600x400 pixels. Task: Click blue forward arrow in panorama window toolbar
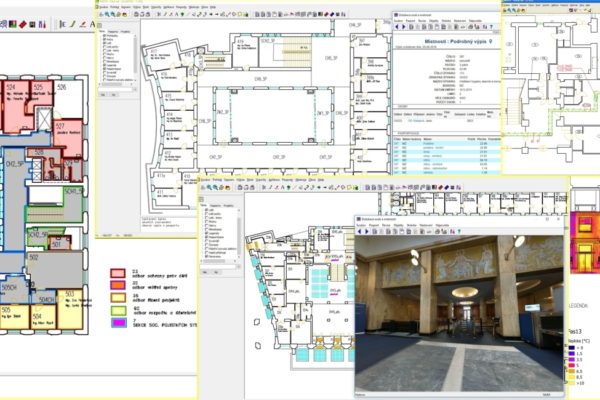click(x=367, y=232)
